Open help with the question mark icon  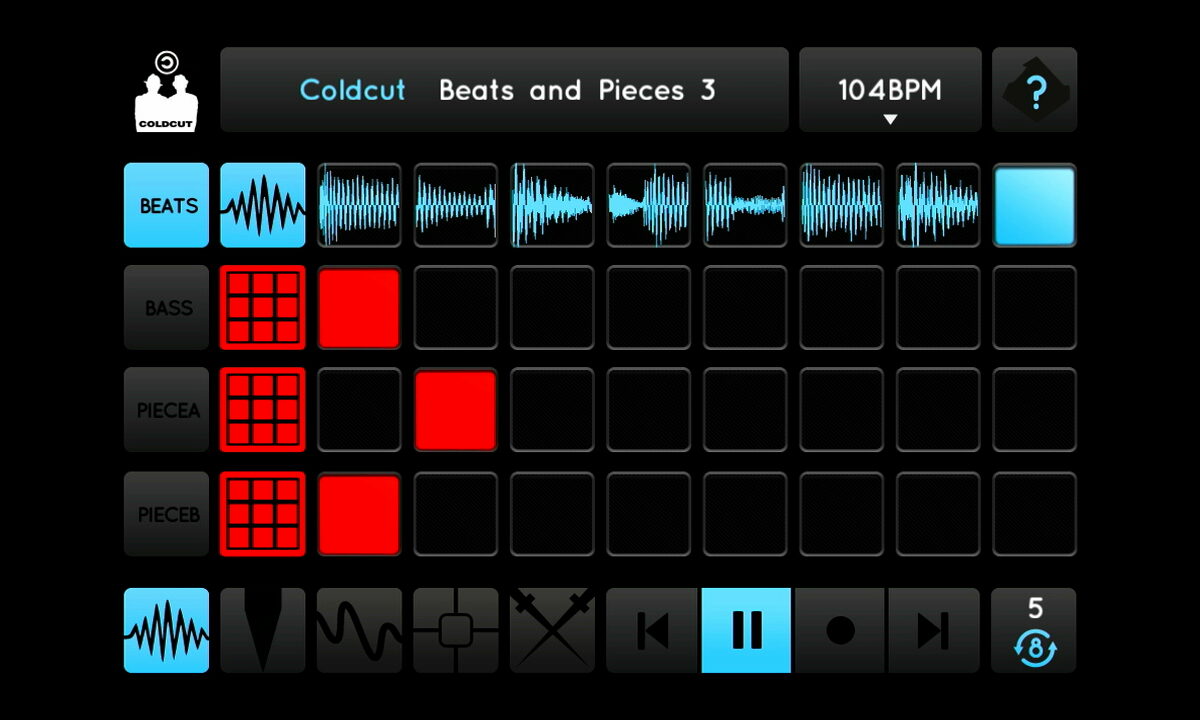click(1034, 90)
